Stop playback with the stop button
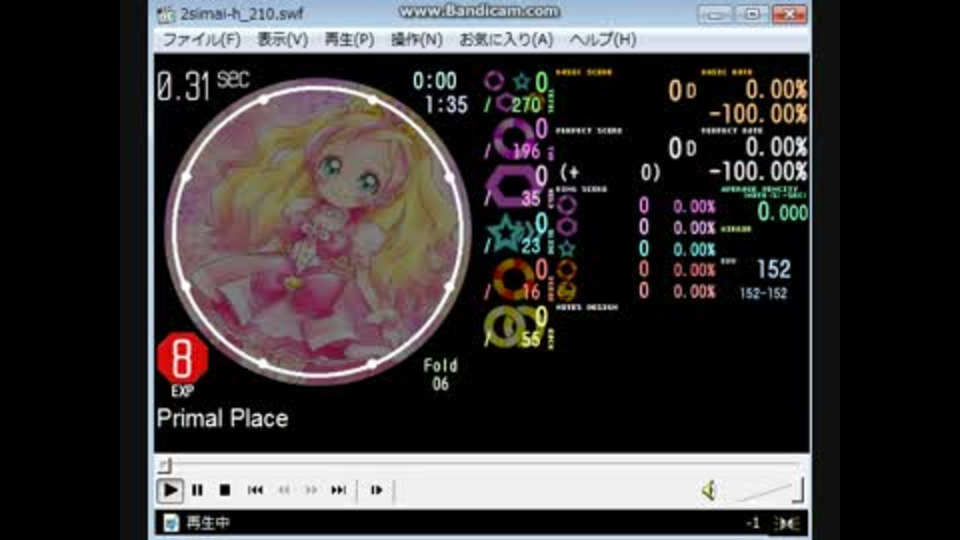The image size is (960, 540). (x=225, y=490)
